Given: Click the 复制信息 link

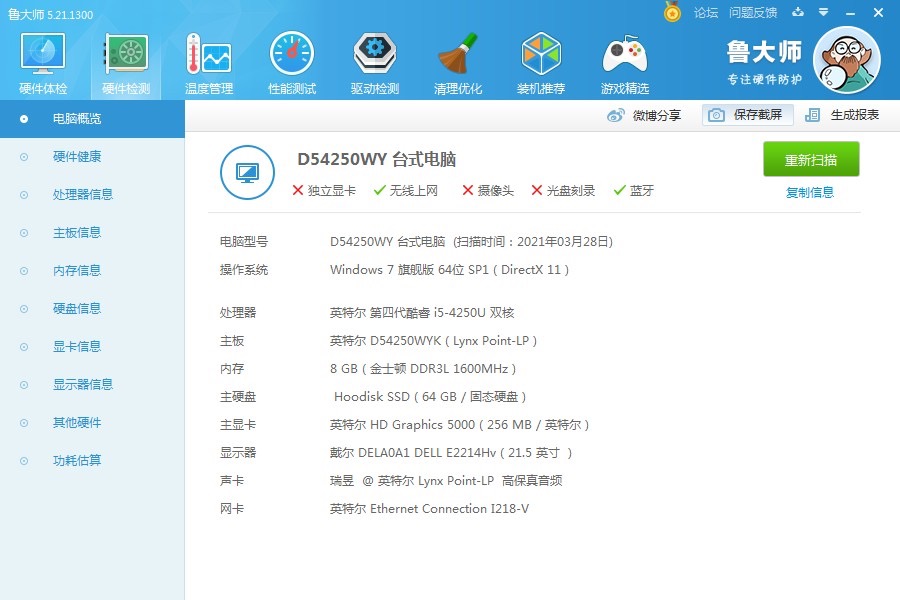Looking at the screenshot, I should click(x=812, y=190).
